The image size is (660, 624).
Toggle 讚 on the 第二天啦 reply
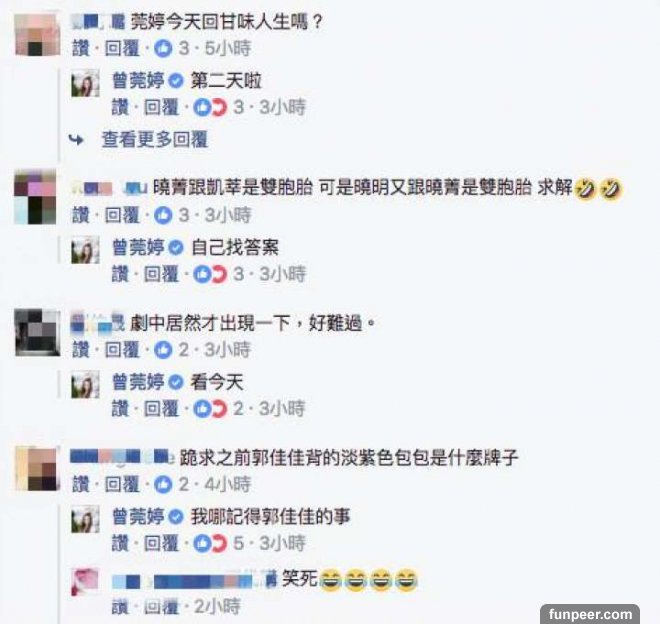point(120,107)
